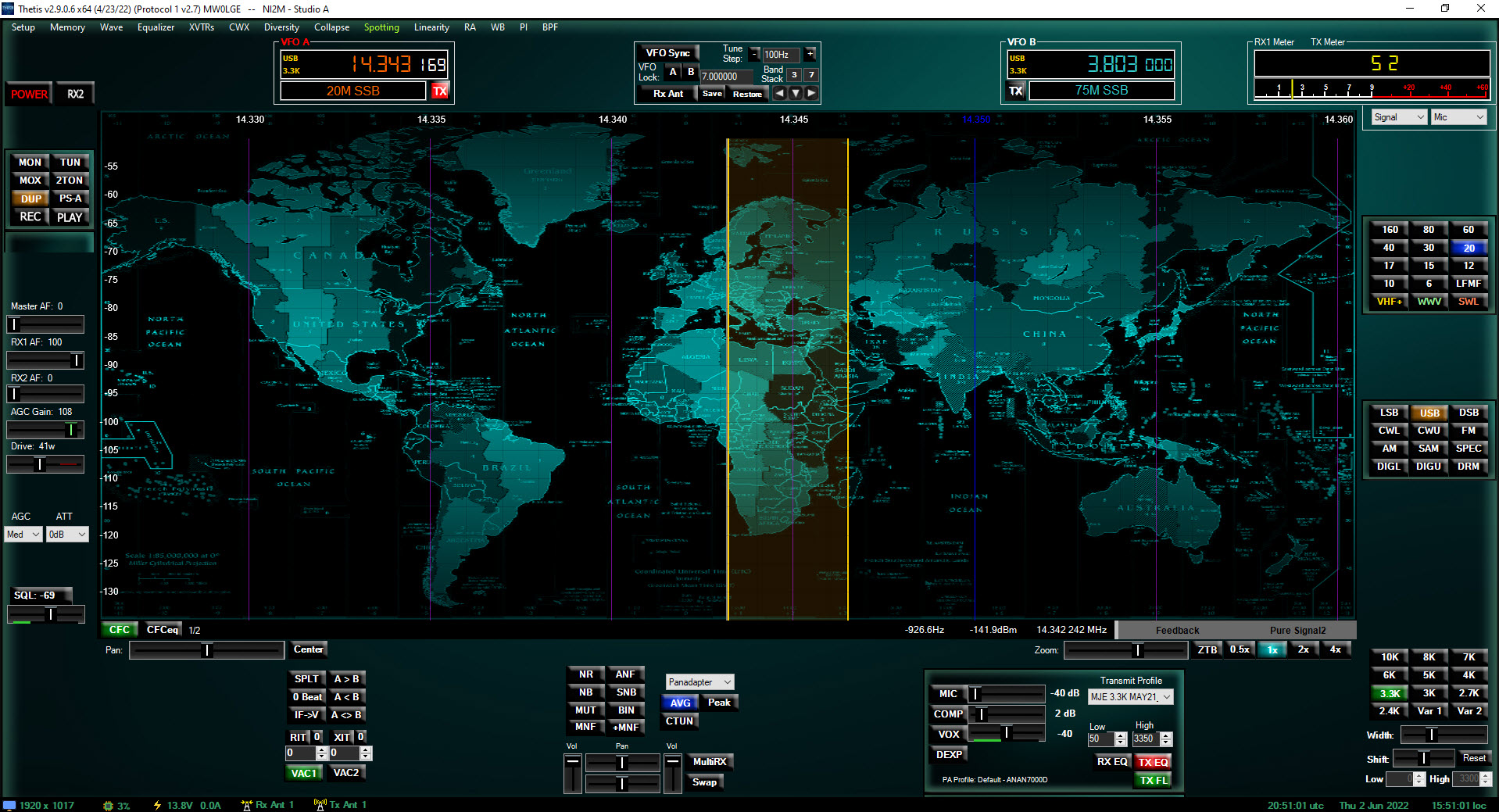Open the Setup menu

point(23,27)
